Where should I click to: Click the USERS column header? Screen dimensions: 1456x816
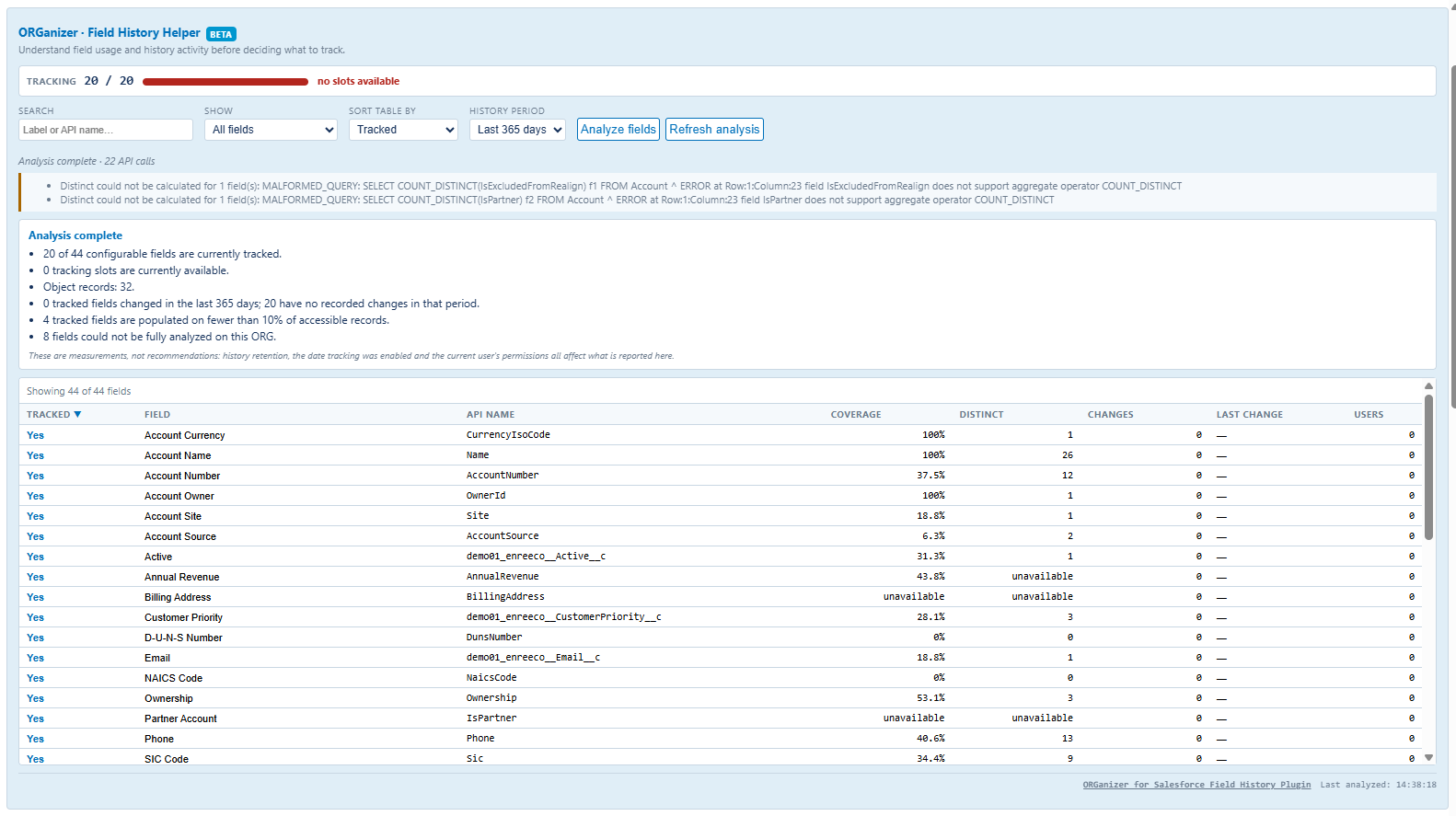tap(1369, 415)
